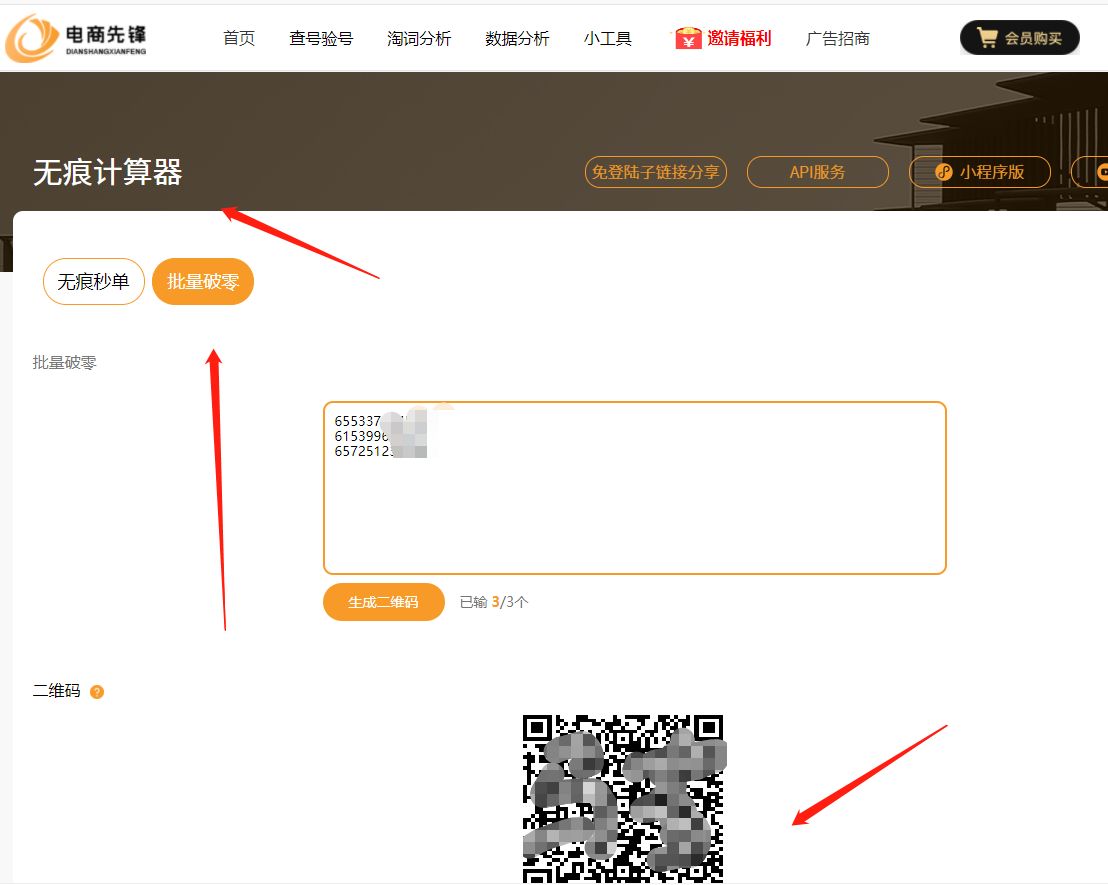Click inside the product ID text area
1108x885 pixels.
(x=635, y=488)
